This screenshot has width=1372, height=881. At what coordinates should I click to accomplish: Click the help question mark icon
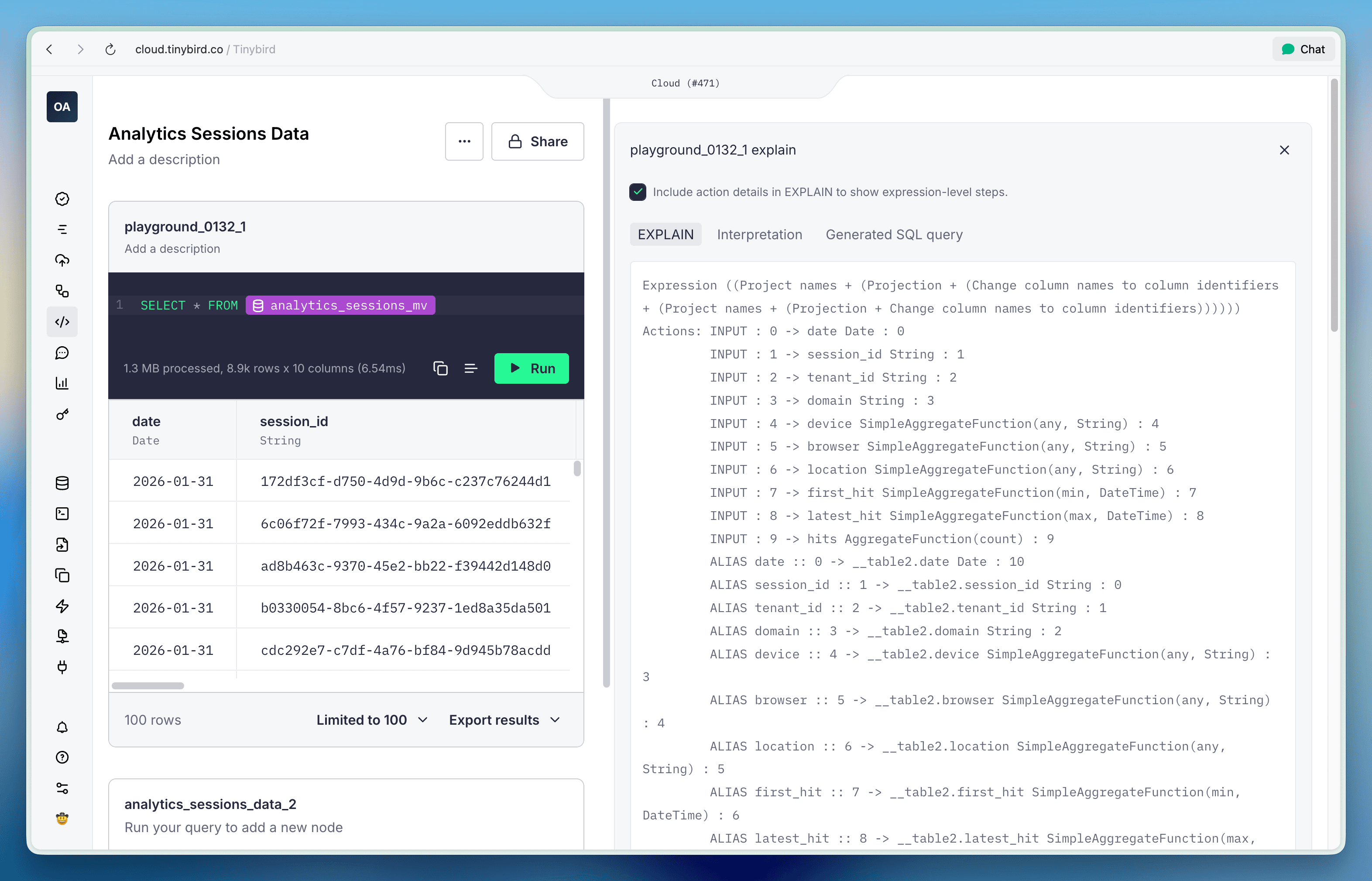[x=62, y=757]
